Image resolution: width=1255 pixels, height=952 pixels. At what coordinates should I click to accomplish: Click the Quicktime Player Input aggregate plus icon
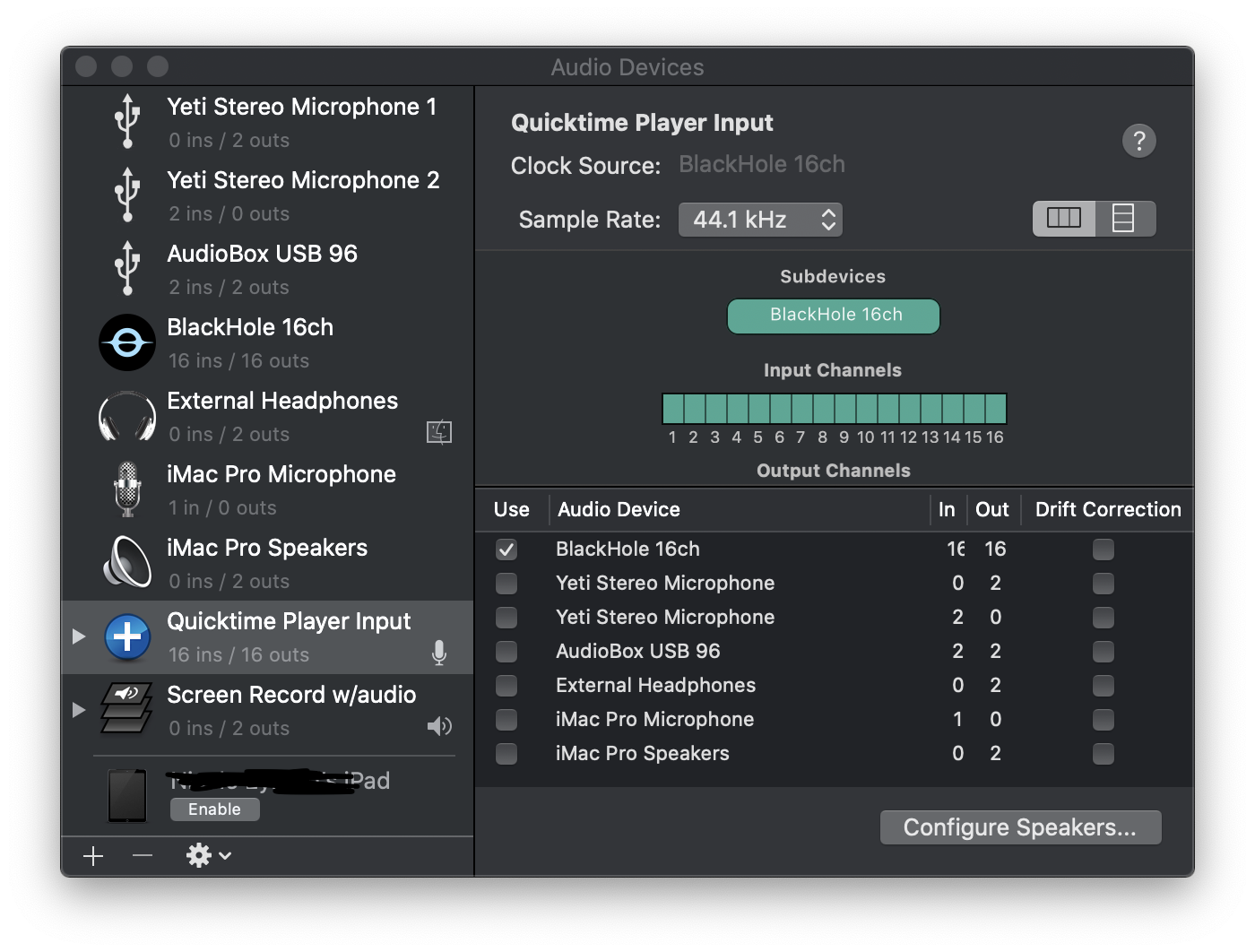pyautogui.click(x=127, y=637)
